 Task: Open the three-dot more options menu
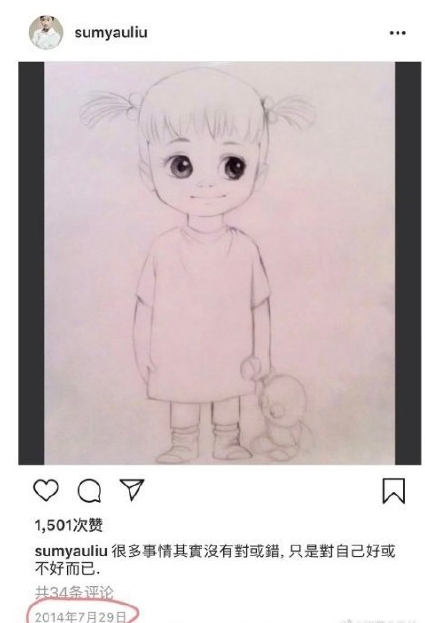pyautogui.click(x=397, y=33)
